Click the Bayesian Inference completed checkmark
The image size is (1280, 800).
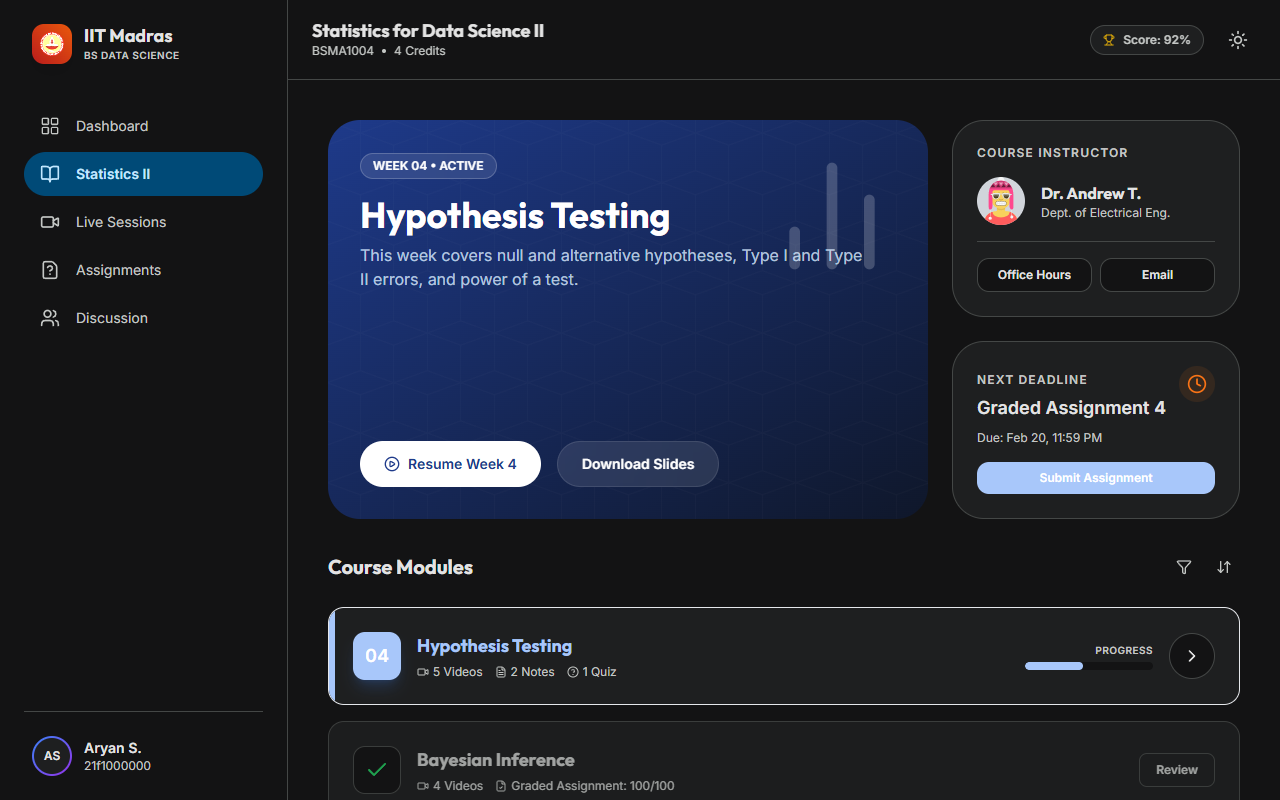click(x=377, y=770)
